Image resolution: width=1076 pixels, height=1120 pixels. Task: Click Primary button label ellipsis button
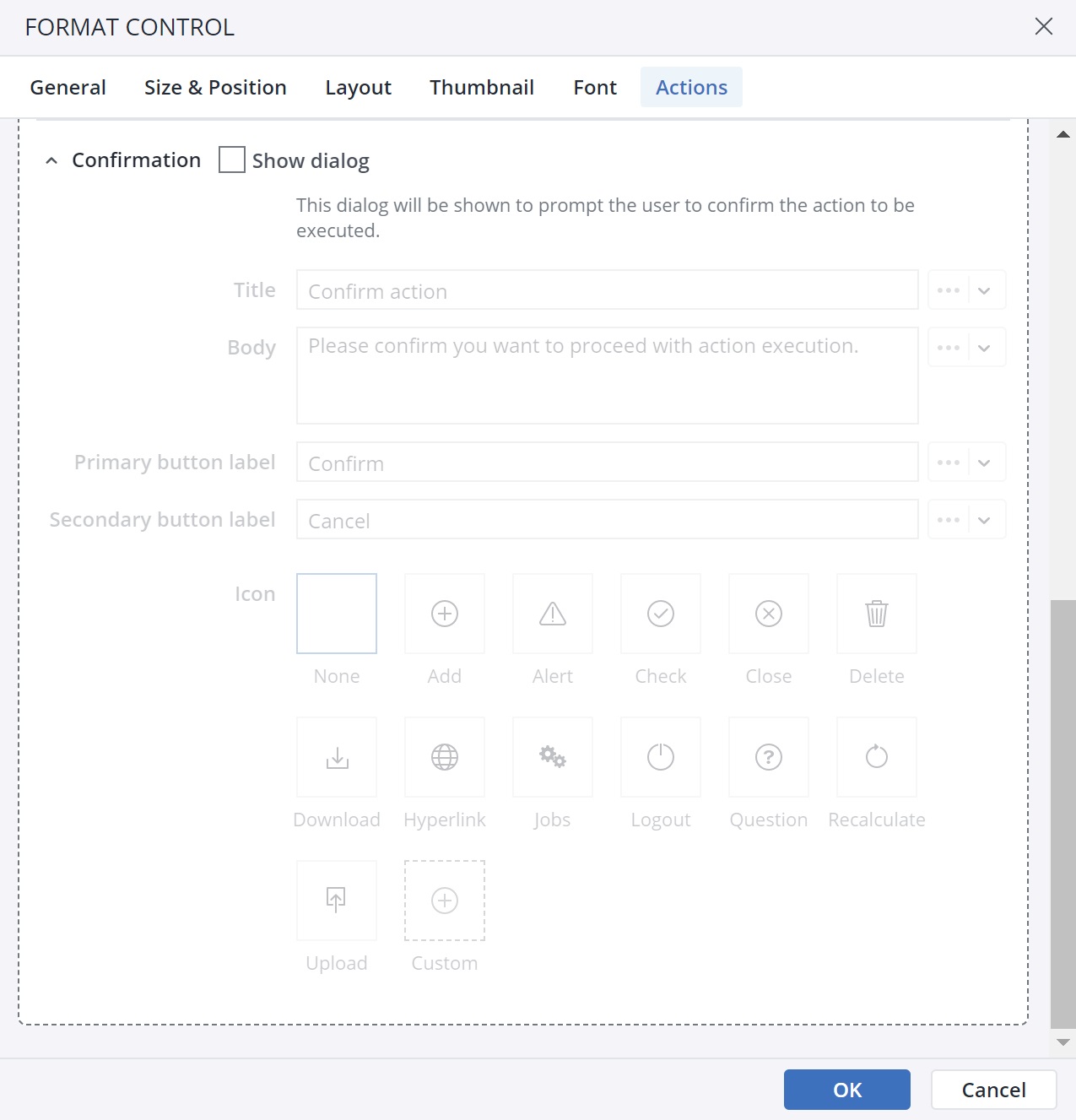point(949,463)
